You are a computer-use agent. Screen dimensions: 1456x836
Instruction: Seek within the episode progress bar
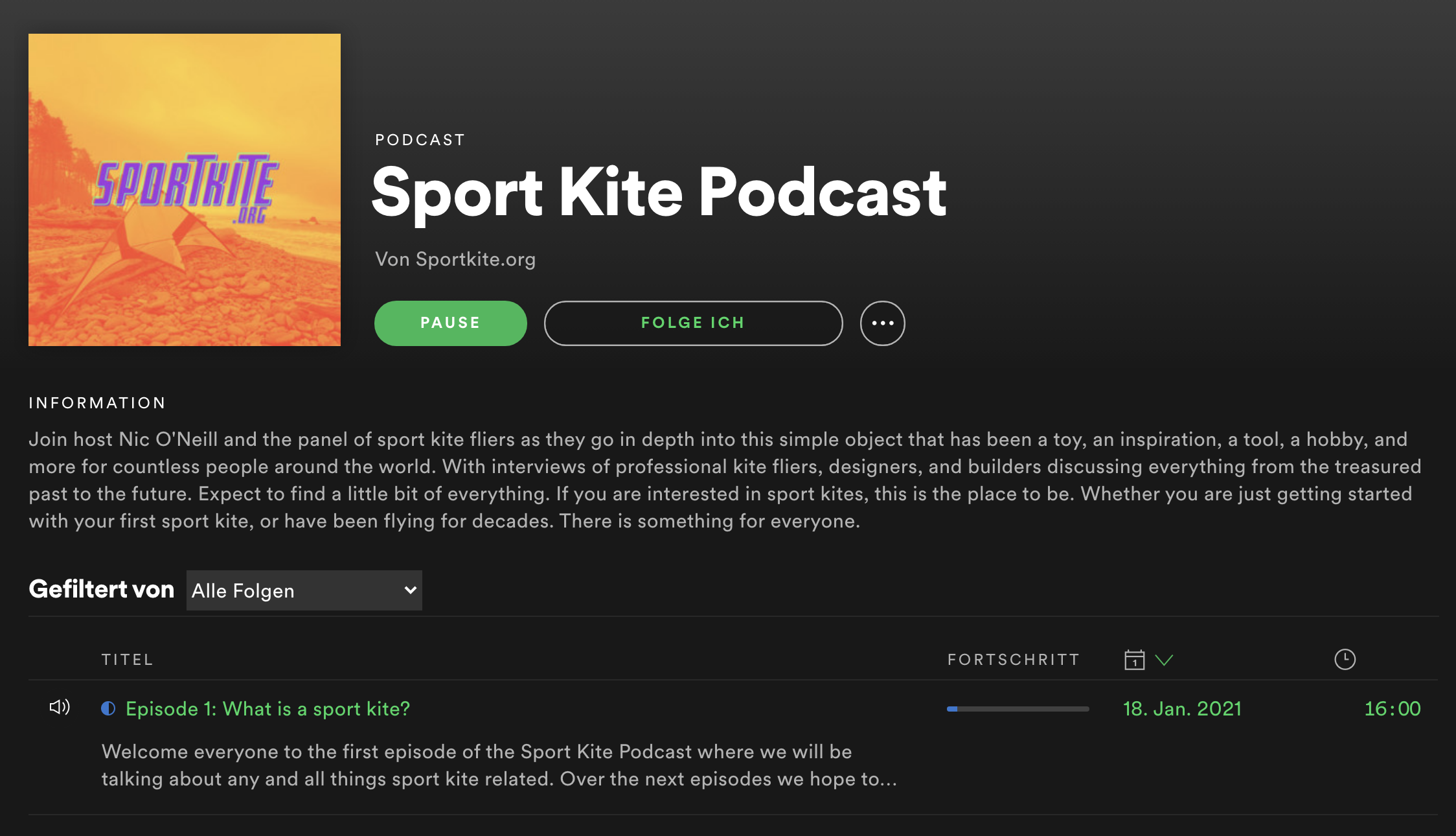tap(1018, 709)
